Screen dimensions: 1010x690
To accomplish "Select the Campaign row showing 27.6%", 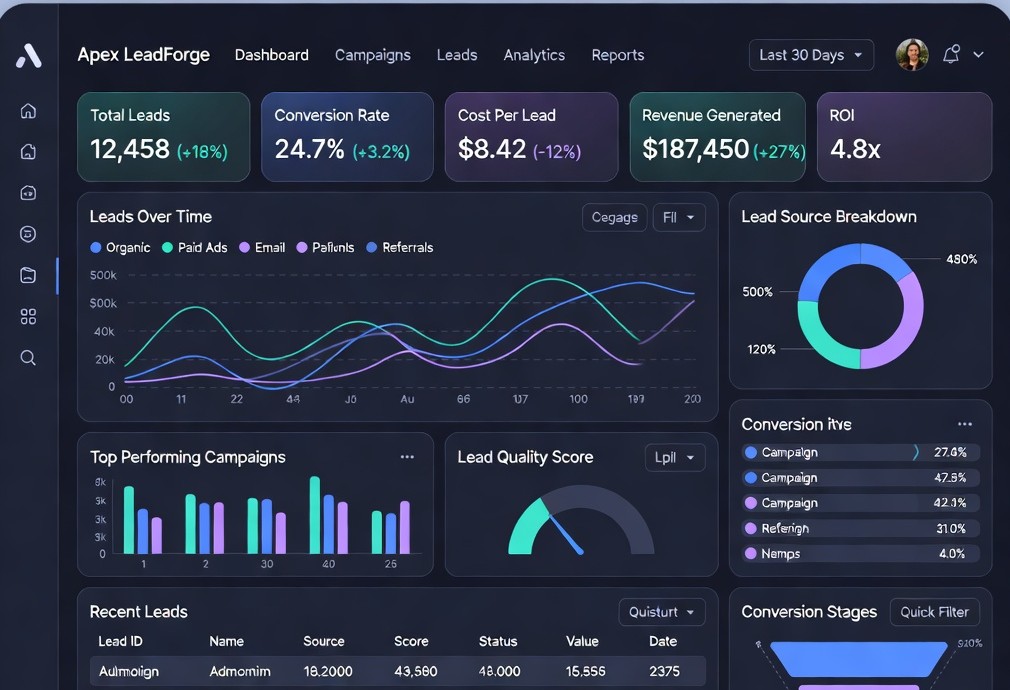I will pos(861,452).
